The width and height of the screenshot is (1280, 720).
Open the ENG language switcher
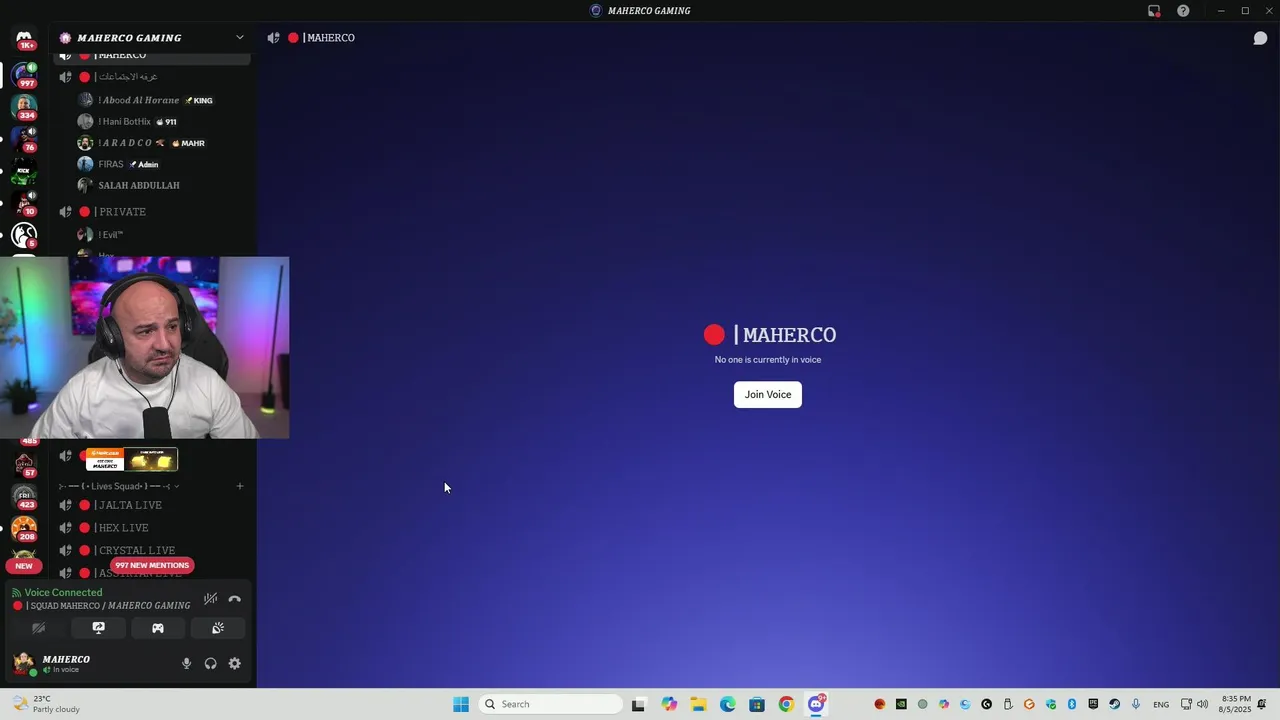coord(1161,704)
